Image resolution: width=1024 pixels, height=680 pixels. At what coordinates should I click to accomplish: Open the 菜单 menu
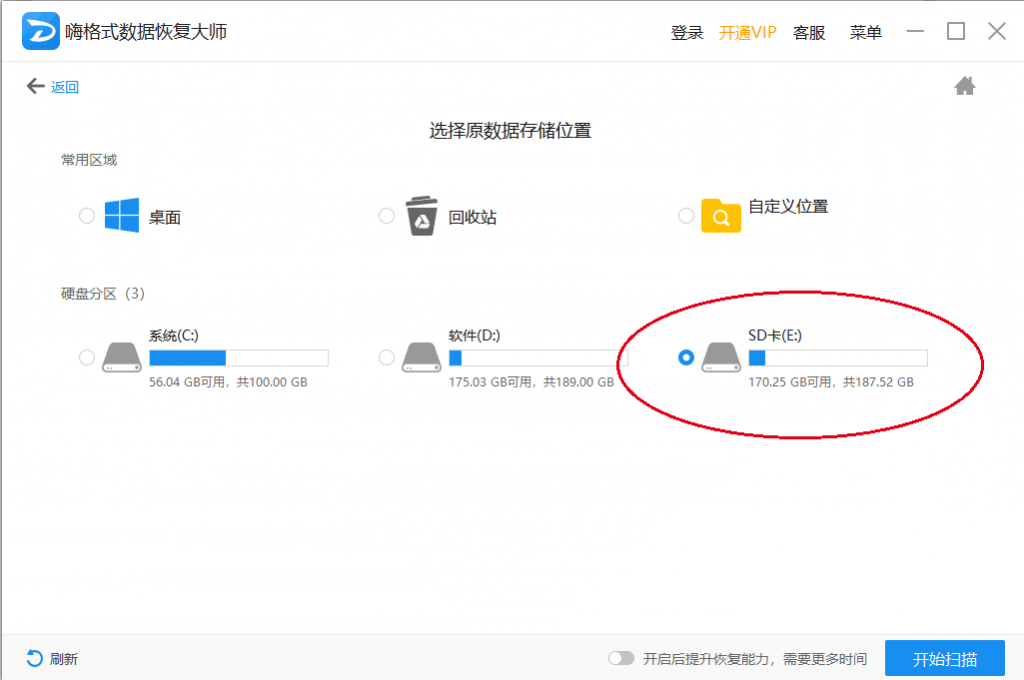pos(866,33)
